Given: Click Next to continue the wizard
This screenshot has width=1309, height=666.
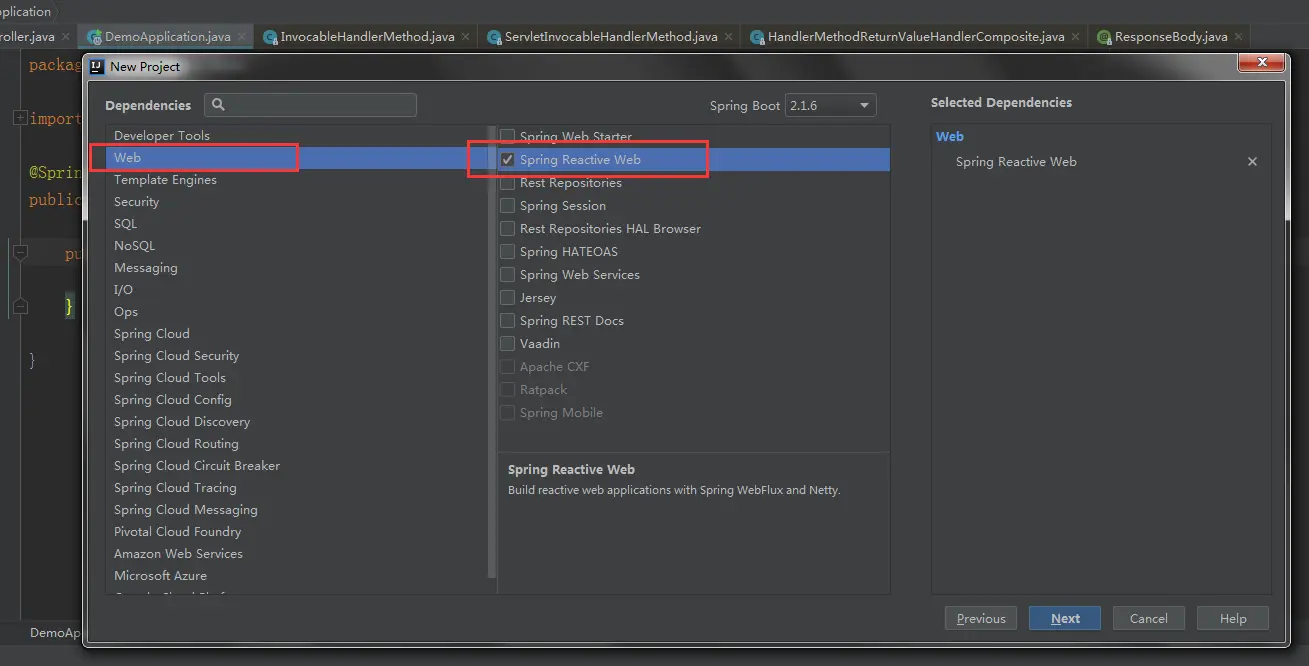Looking at the screenshot, I should pos(1065,618).
